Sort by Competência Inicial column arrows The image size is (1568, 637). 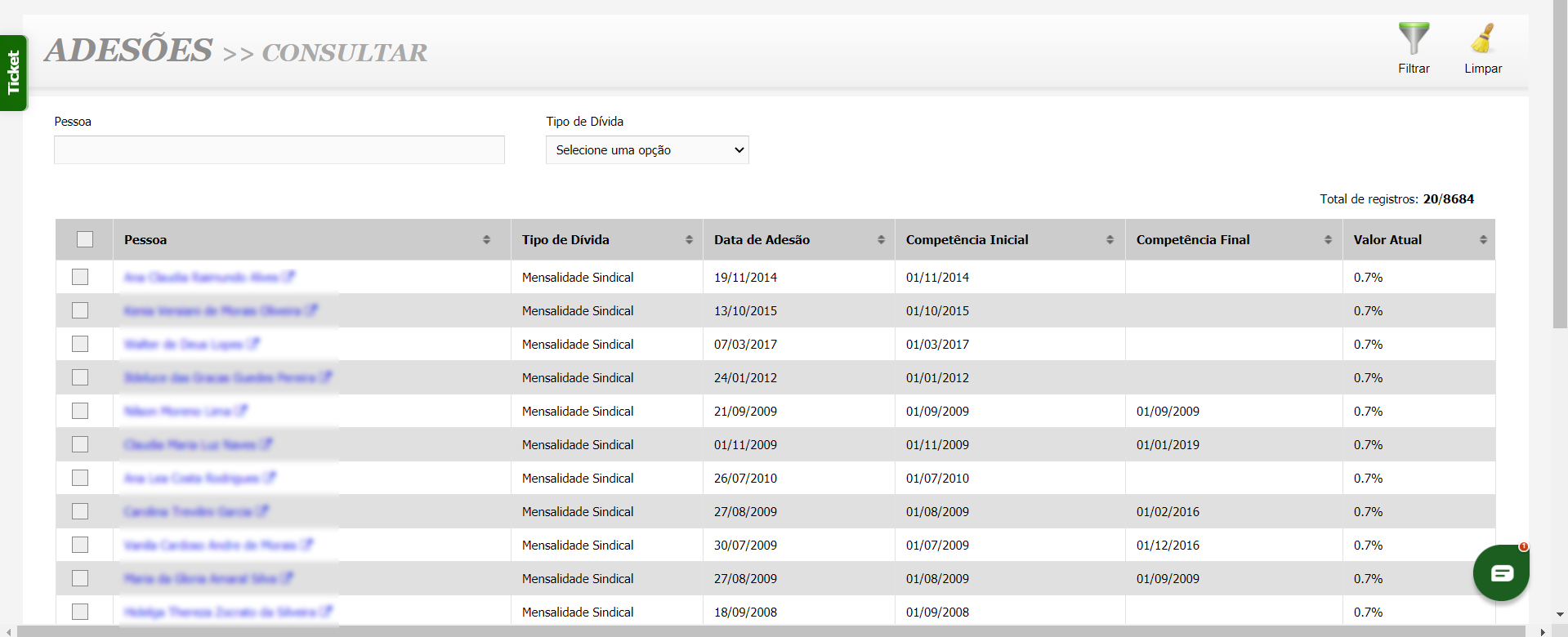point(1110,240)
